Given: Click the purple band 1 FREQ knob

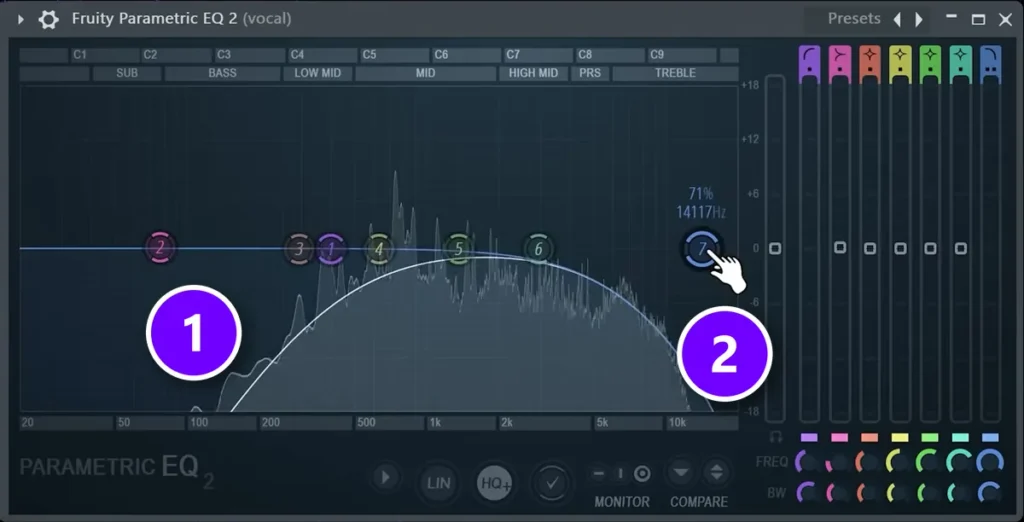Looking at the screenshot, I should click(x=808, y=462).
